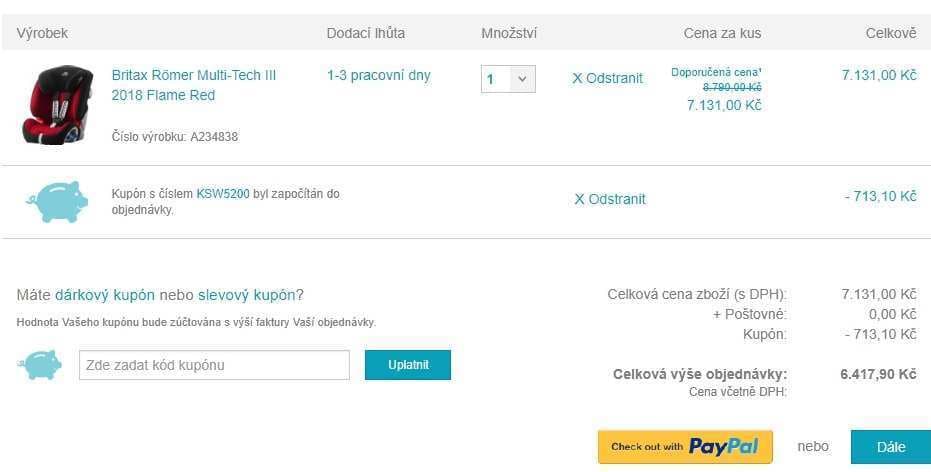Click the Celková výše objednávky label
The image size is (931, 472).
700,375
